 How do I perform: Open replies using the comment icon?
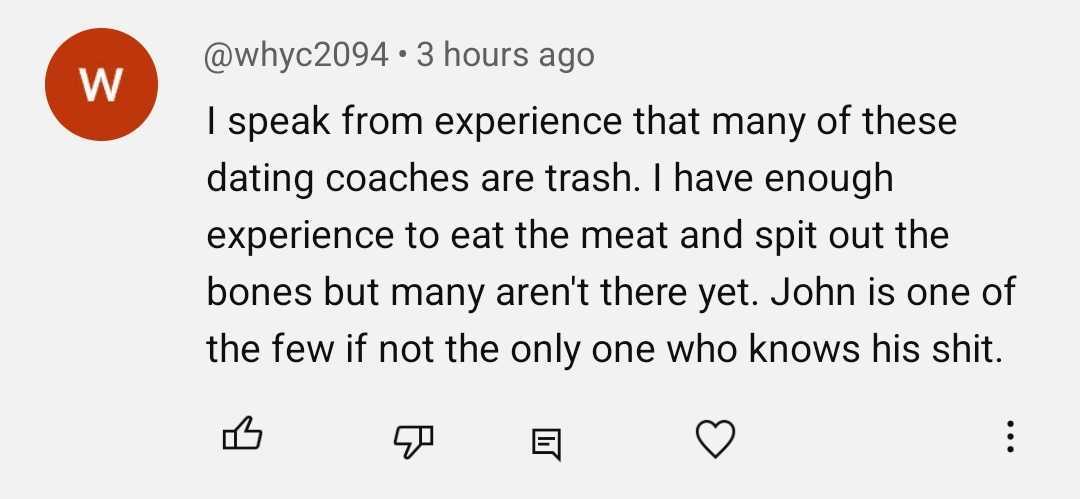pos(546,438)
